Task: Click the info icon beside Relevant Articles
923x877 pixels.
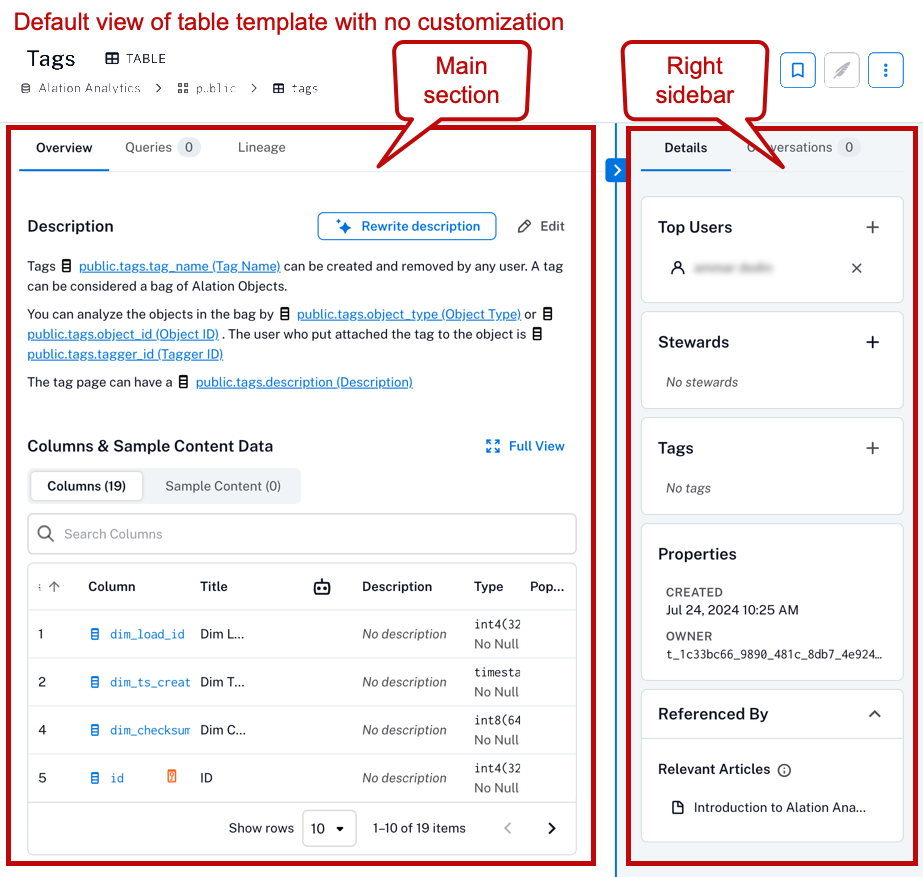Action: pyautogui.click(x=784, y=770)
